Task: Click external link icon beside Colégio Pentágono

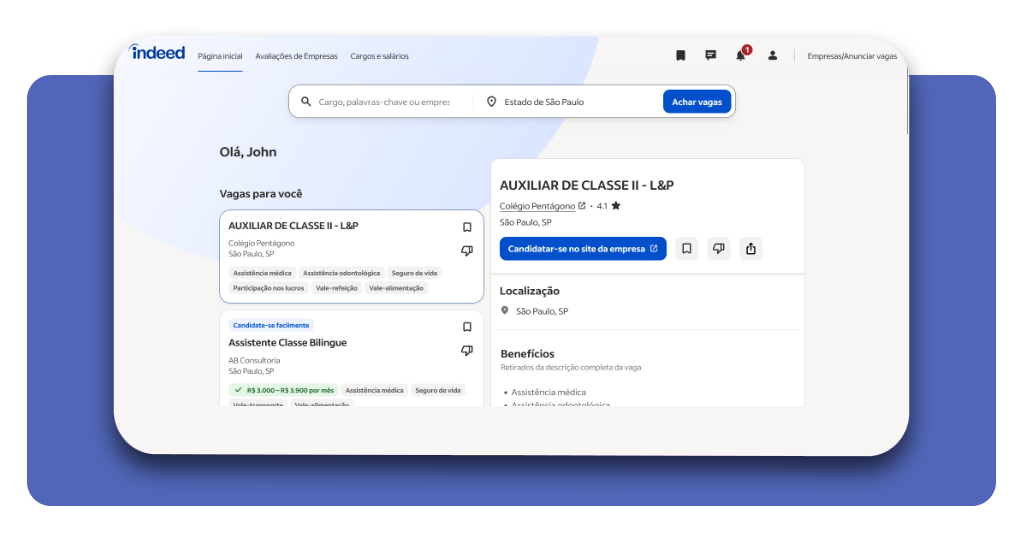Action: 581,206
